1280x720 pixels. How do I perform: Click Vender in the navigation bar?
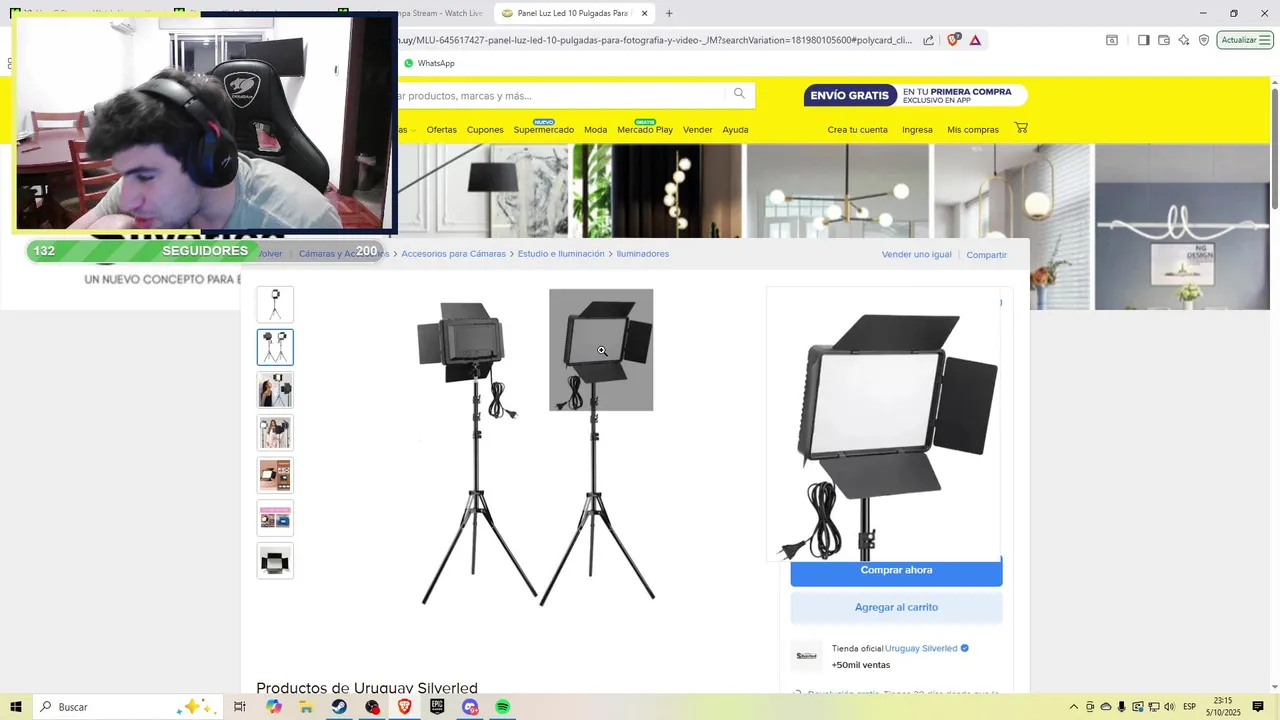tap(698, 130)
